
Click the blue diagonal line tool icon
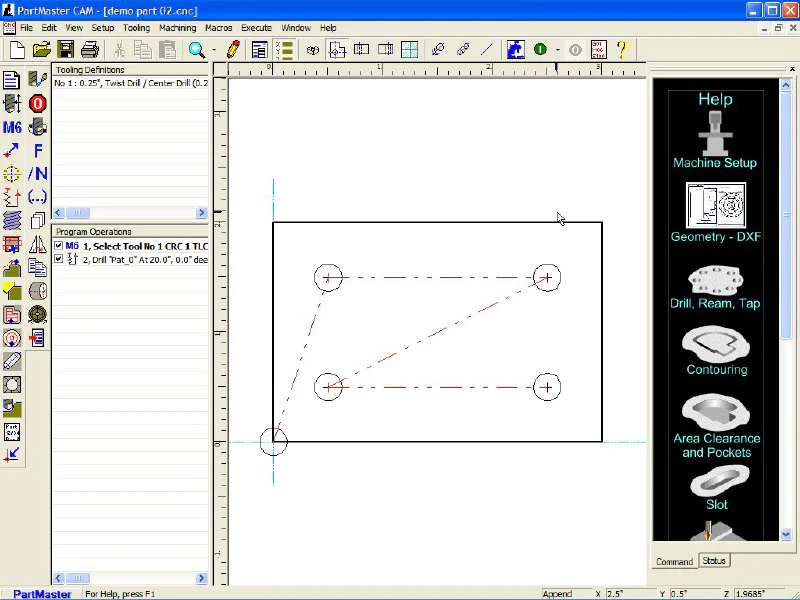487,49
